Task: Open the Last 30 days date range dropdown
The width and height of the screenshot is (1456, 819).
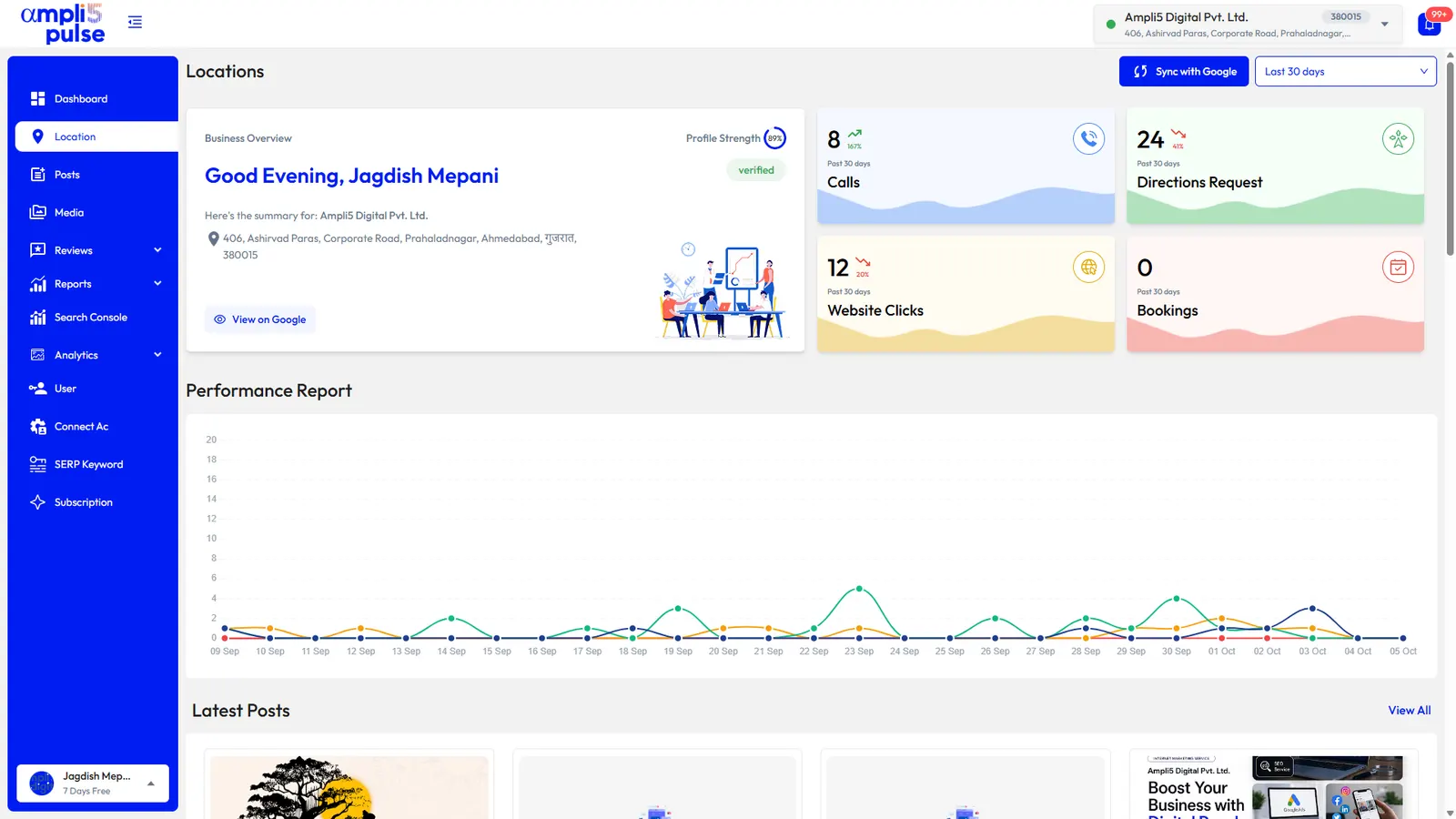Action: [1345, 71]
